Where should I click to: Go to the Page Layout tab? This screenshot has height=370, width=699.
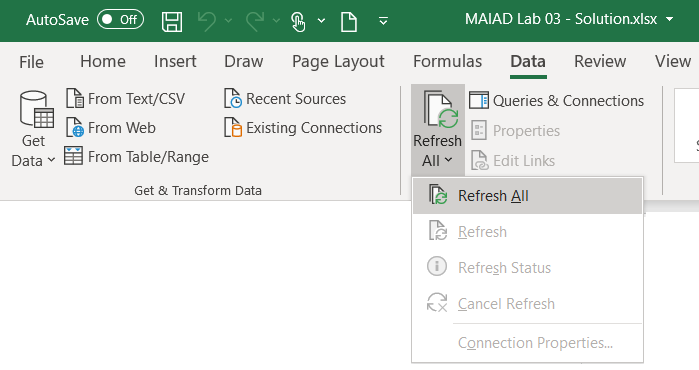338,62
